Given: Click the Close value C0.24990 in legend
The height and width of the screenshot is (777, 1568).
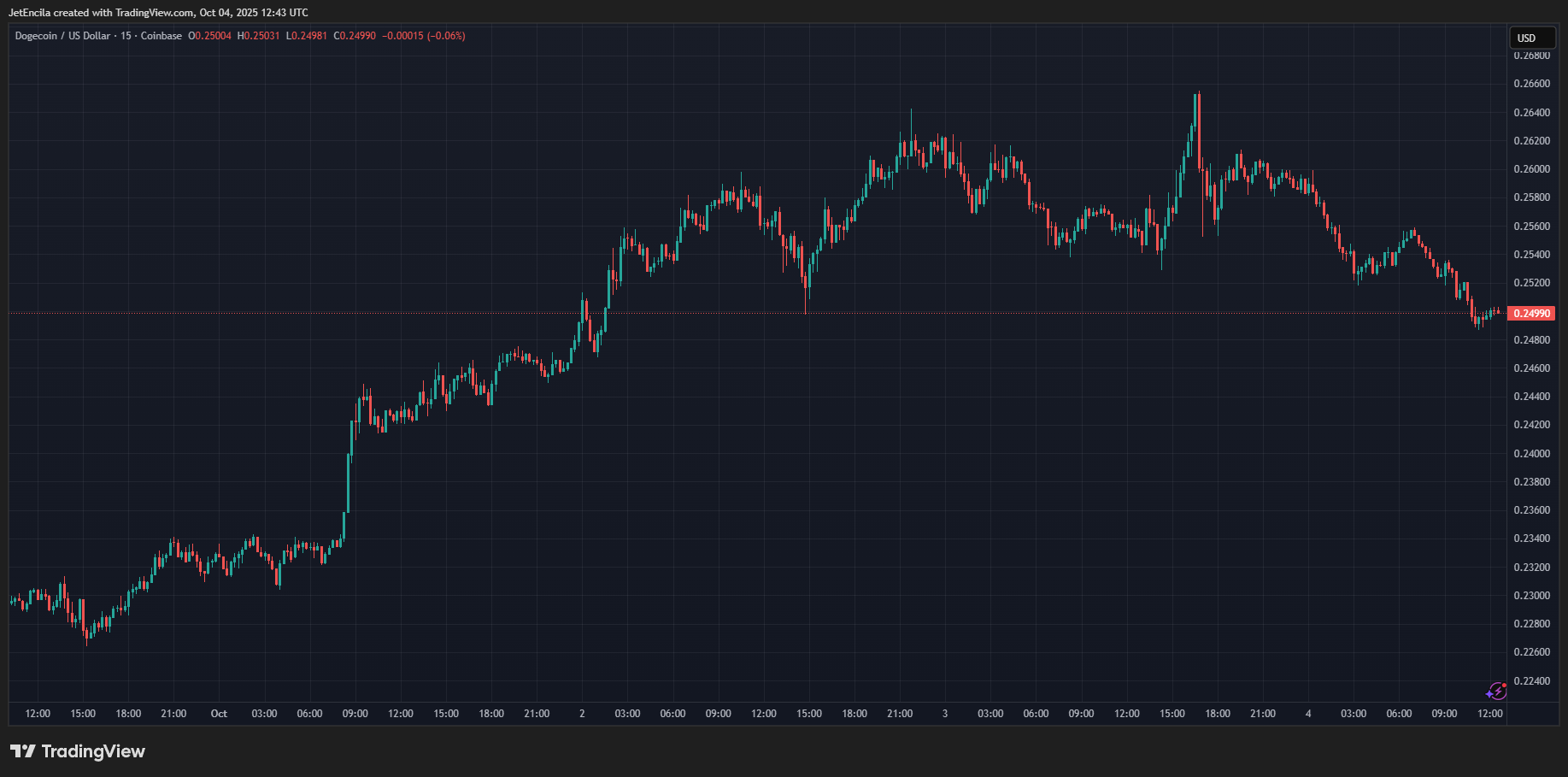Looking at the screenshot, I should coord(355,36).
